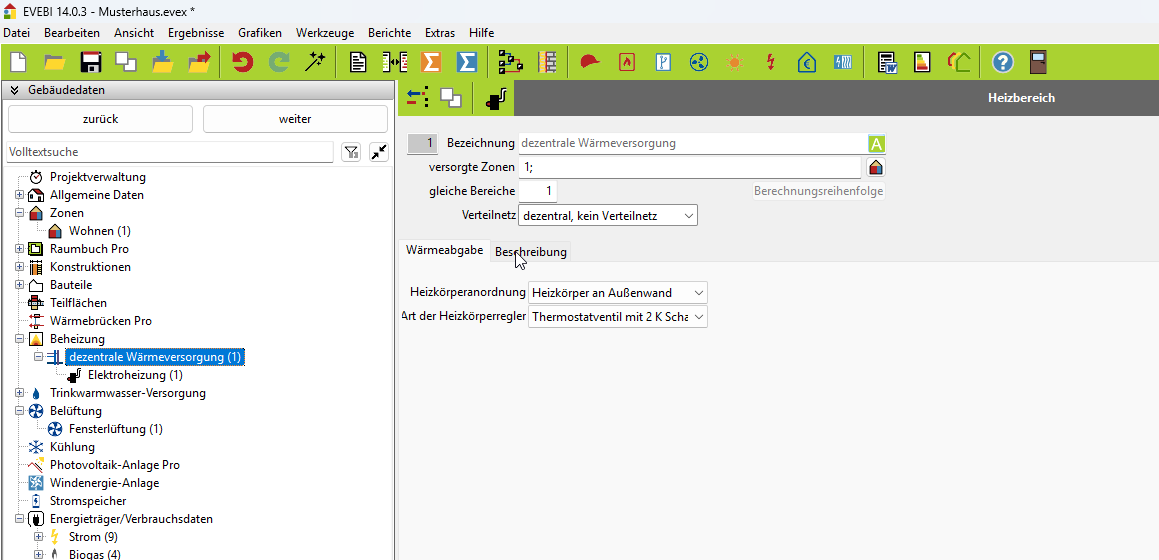Viewport: 1159px width, 560px height.
Task: Click the orange sun icon in toolbar
Action: (x=735, y=62)
